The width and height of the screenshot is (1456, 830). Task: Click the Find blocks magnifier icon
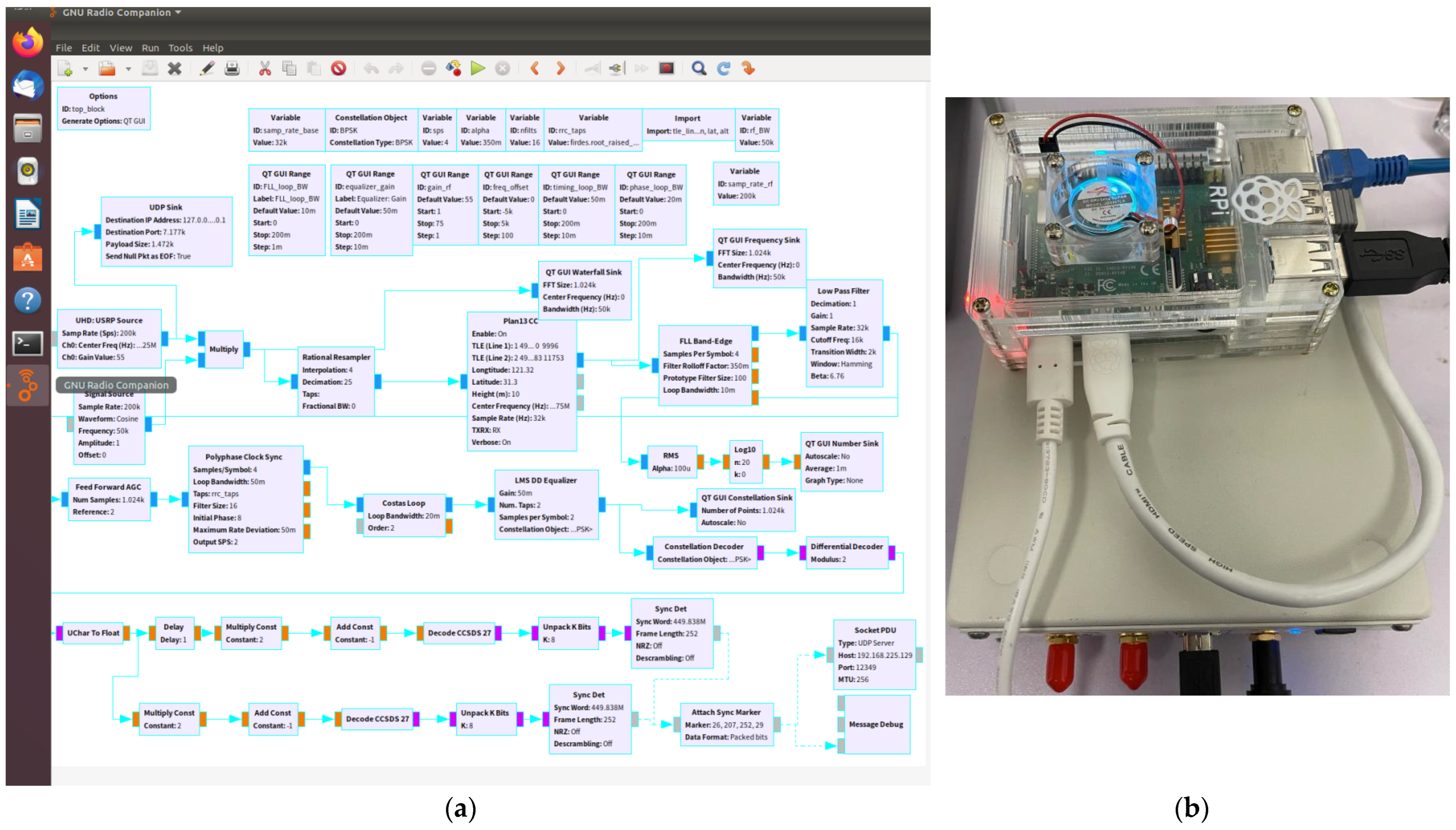tap(698, 69)
